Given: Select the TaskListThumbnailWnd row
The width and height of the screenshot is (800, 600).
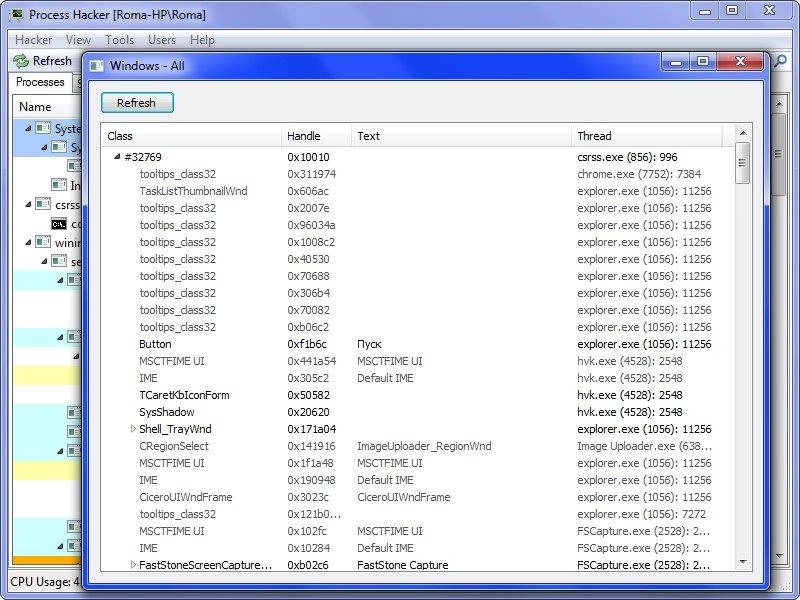Looking at the screenshot, I should (418, 191).
